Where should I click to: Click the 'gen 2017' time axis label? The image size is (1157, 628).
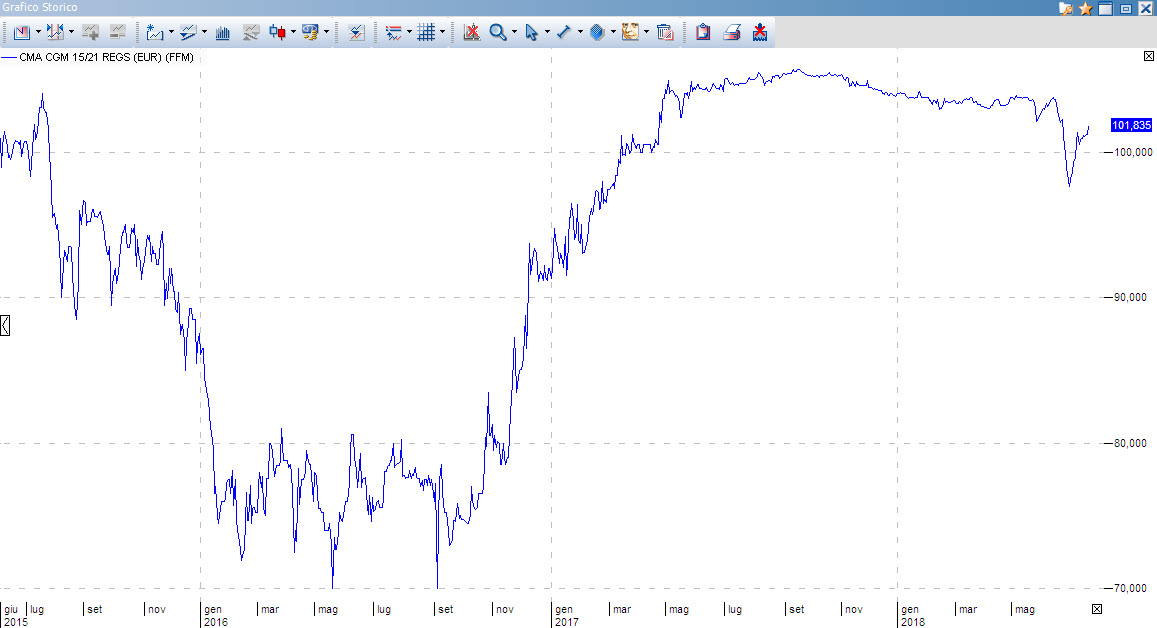click(566, 615)
